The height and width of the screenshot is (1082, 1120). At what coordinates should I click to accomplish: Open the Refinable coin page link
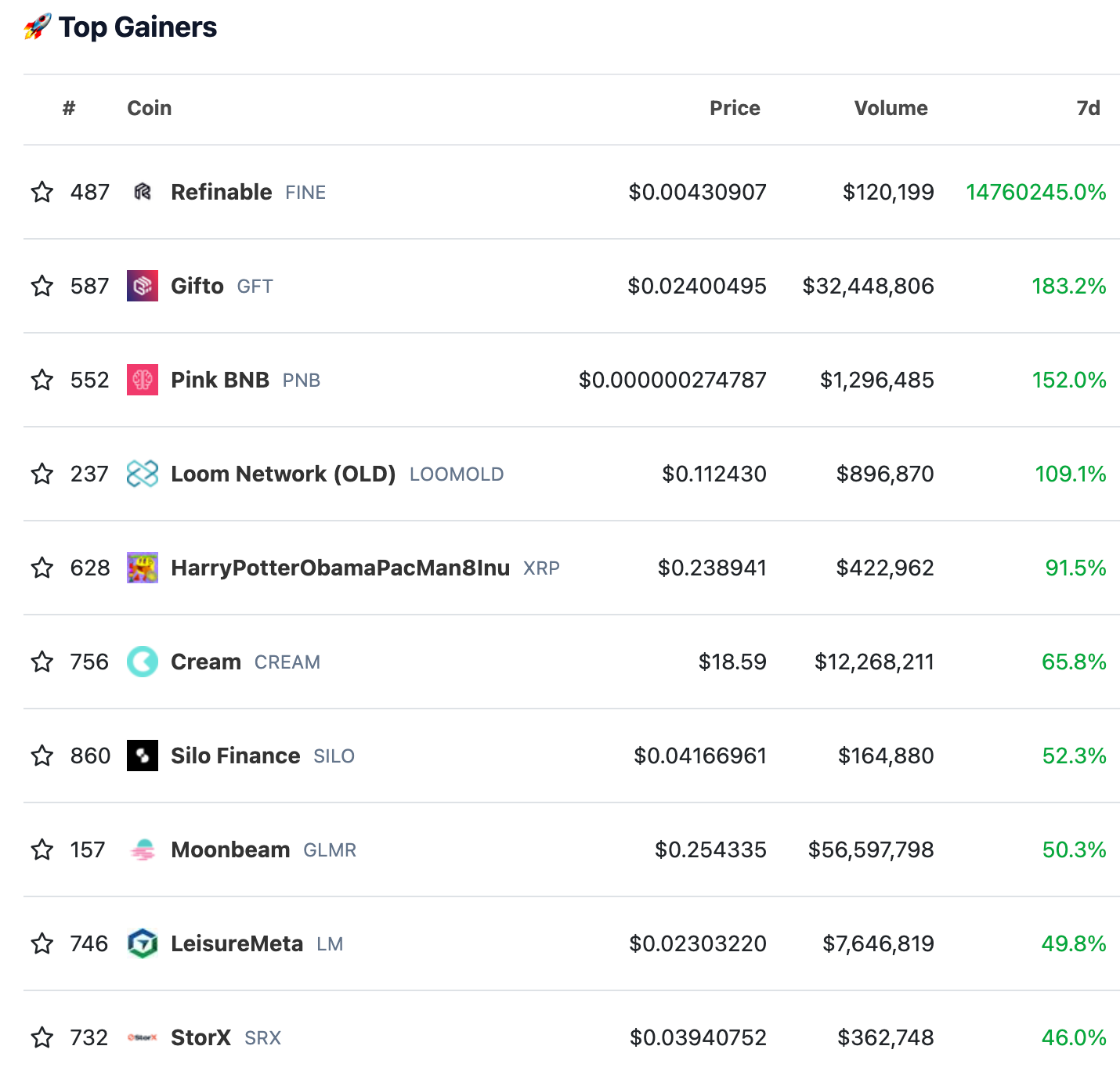(x=222, y=192)
